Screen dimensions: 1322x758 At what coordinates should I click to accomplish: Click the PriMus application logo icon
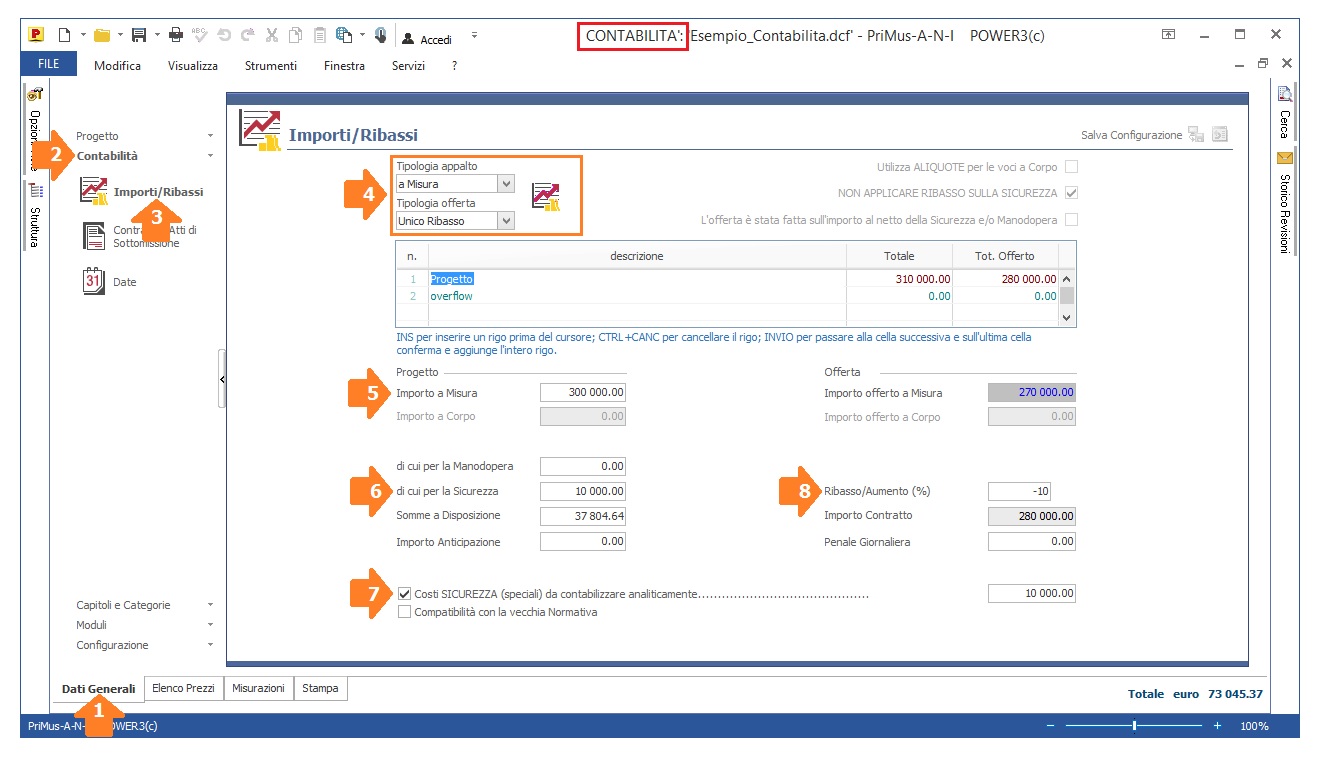tap(36, 35)
